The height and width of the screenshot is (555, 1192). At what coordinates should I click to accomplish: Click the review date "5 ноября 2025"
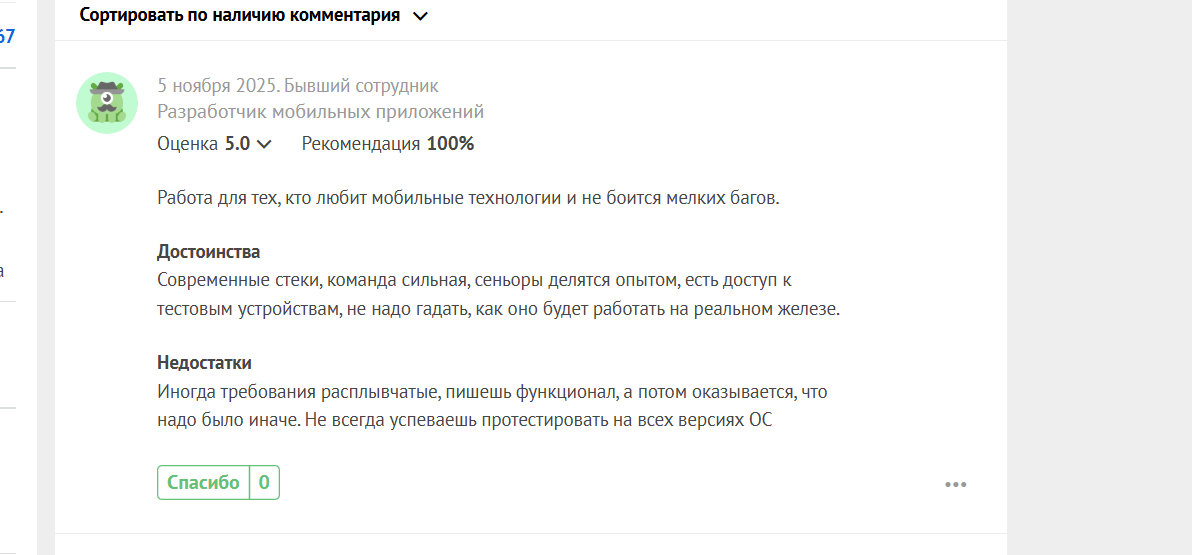pos(217,86)
